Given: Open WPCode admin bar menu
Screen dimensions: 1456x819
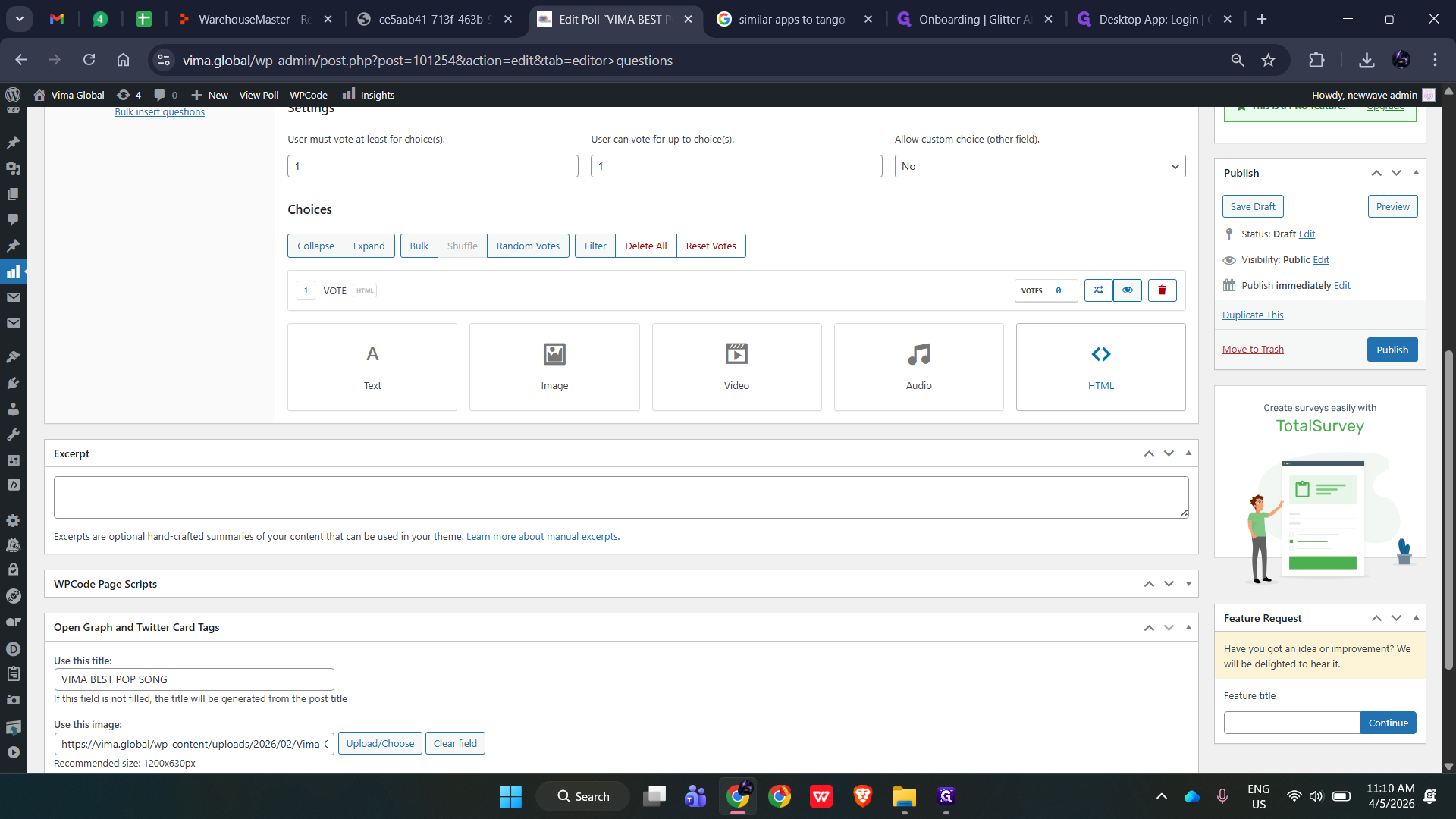Looking at the screenshot, I should coord(309,95).
